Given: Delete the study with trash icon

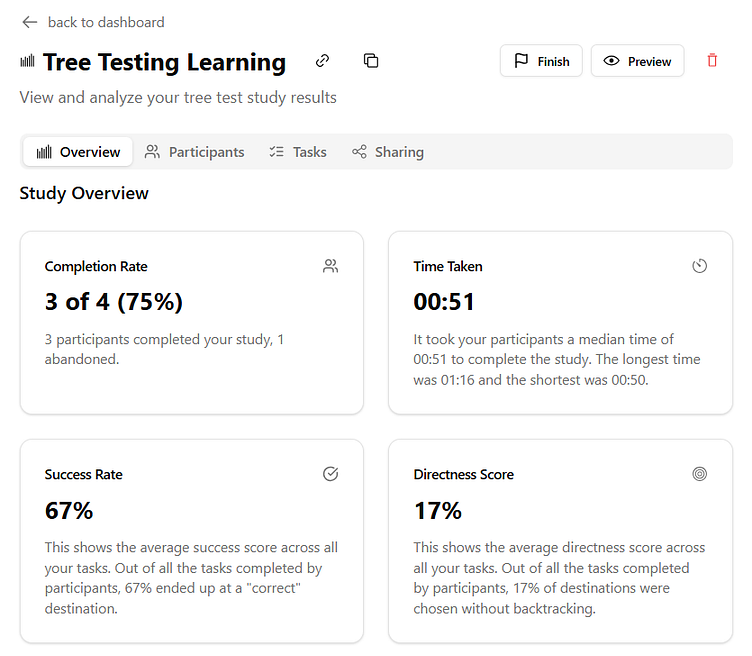Looking at the screenshot, I should (712, 61).
